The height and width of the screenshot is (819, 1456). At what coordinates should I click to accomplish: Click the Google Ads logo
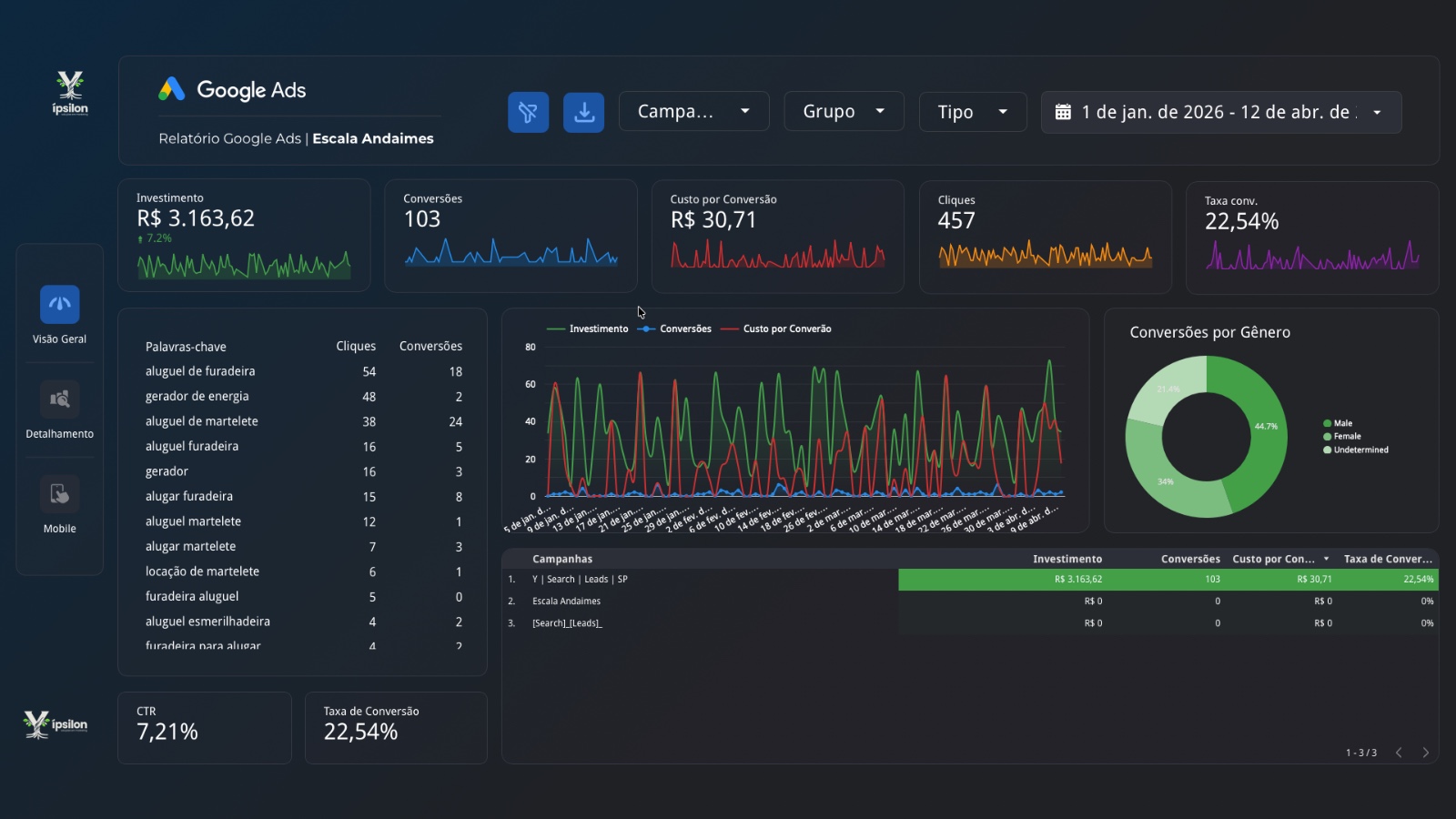click(172, 89)
